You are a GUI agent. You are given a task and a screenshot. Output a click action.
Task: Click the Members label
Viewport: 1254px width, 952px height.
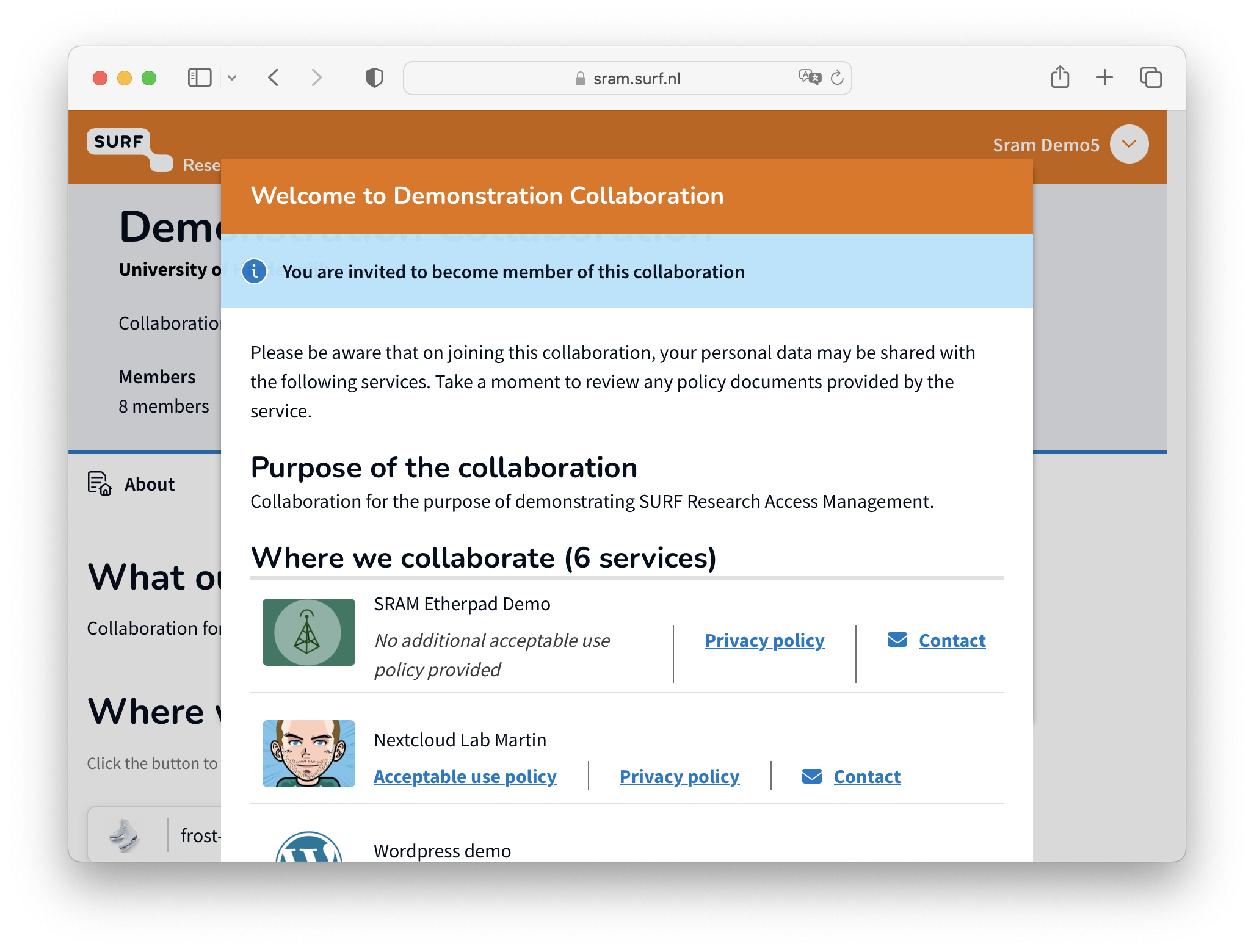157,377
